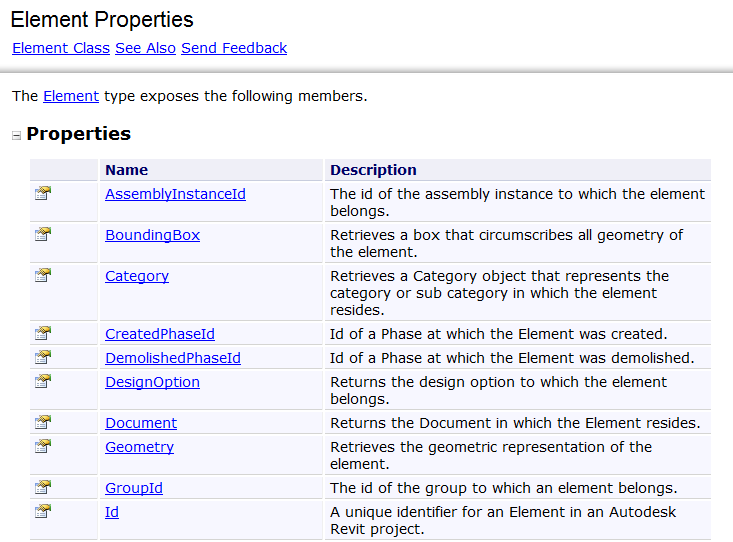Click the property icon beside BoundingBox
733x542 pixels.
click(43, 234)
